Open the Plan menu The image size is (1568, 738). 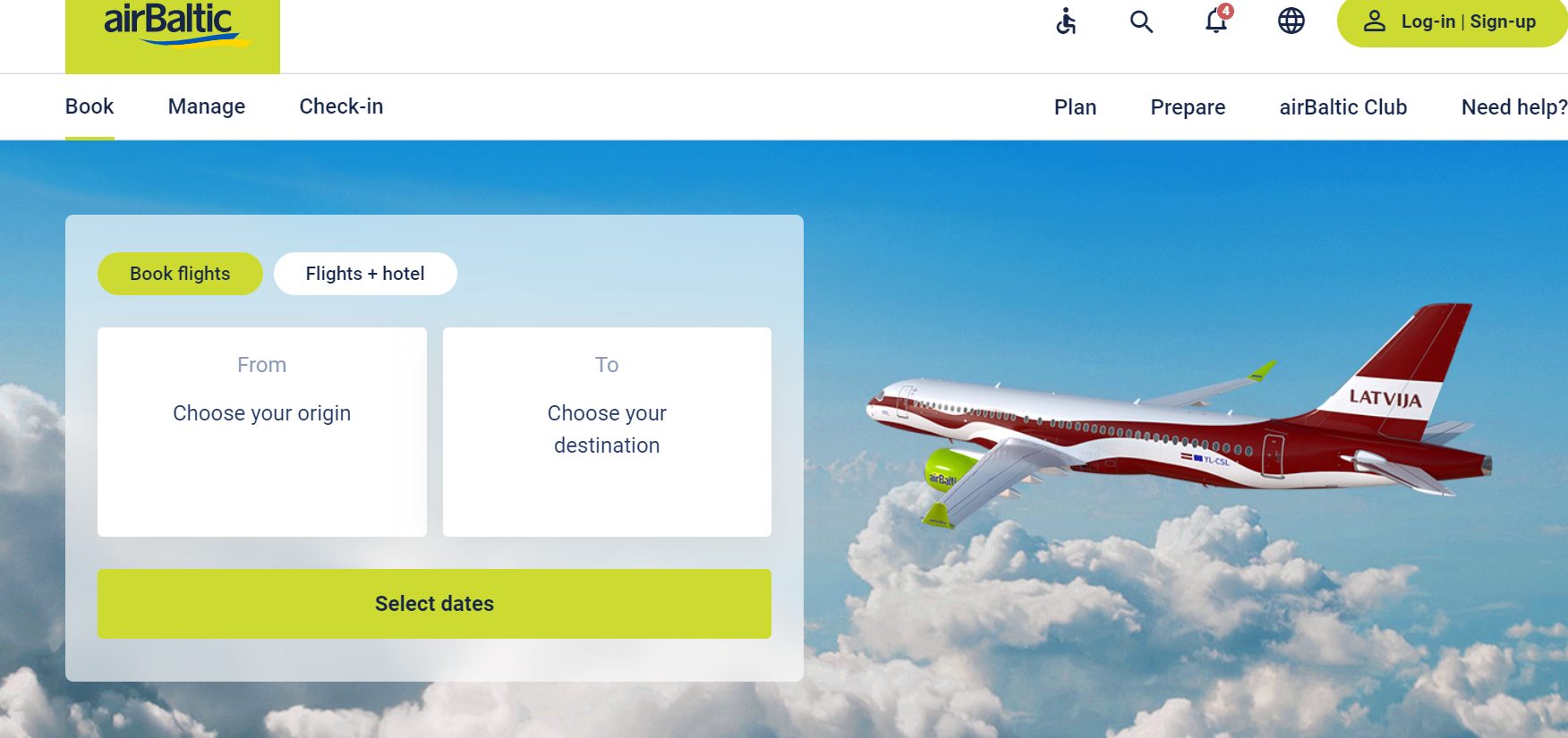[1075, 107]
